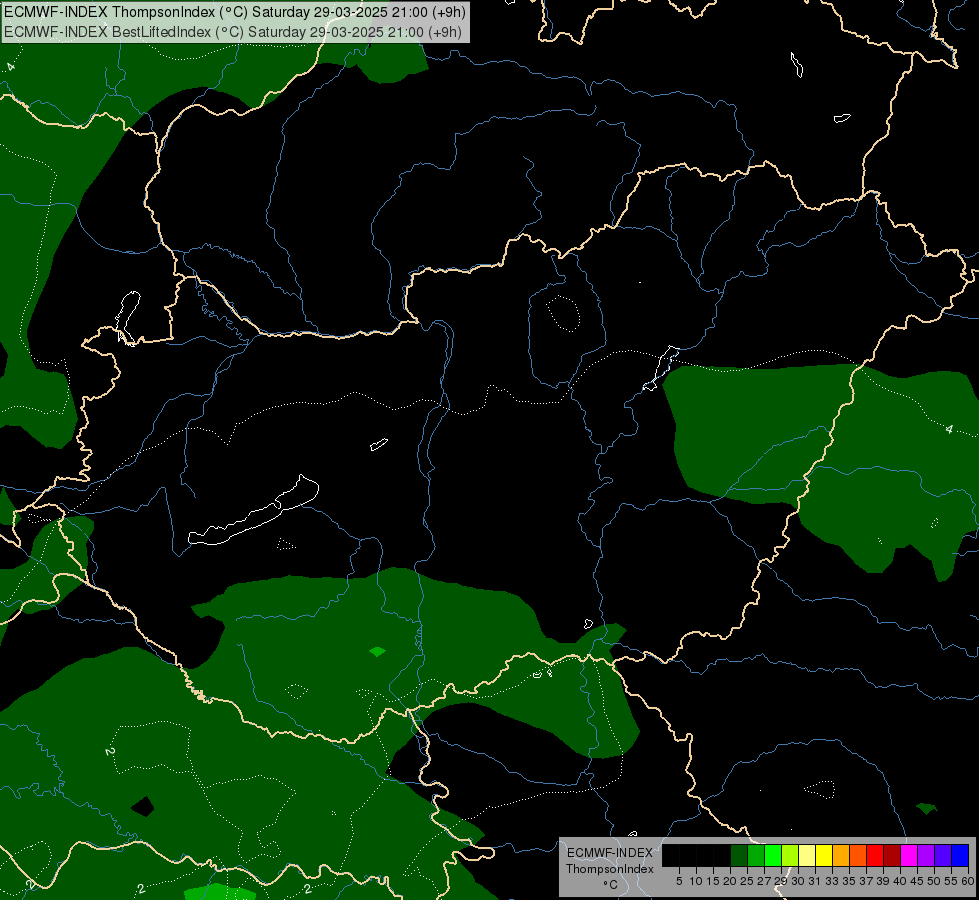Screen dimensions: 979x900
Task: Select the orange 33–35 legend swatch
Action: point(842,855)
